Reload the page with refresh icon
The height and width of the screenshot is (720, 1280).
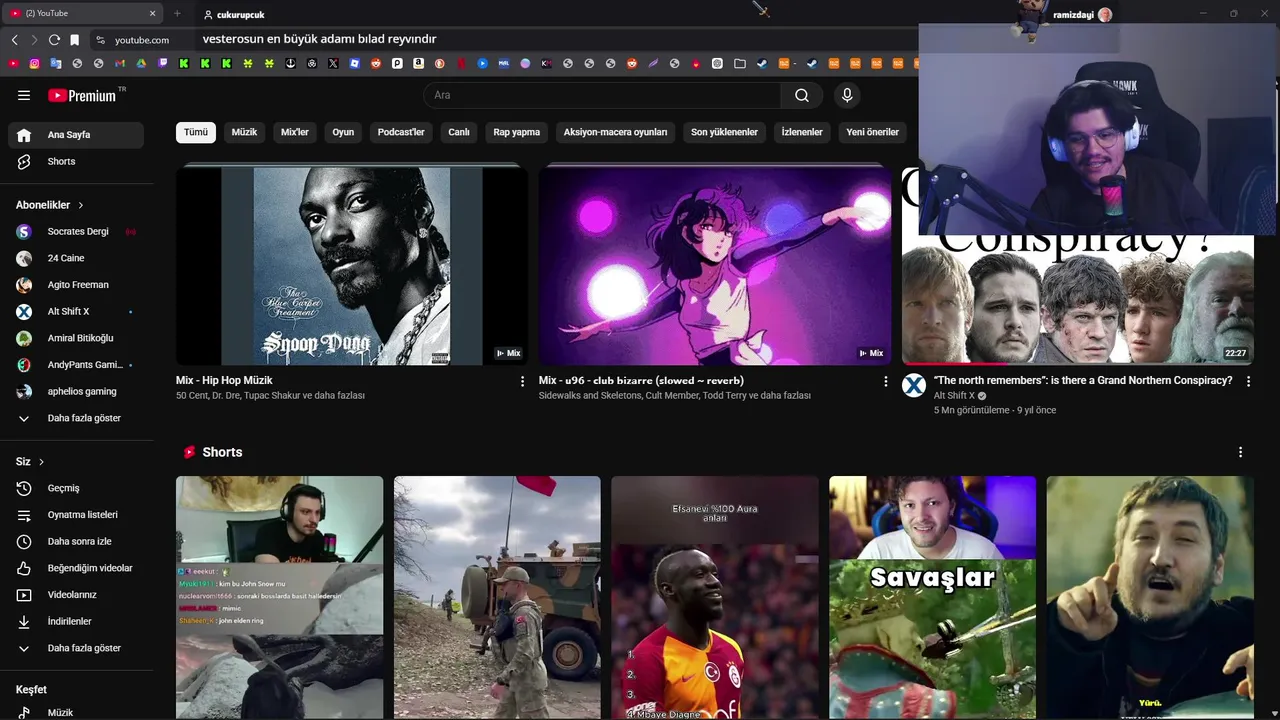[54, 40]
